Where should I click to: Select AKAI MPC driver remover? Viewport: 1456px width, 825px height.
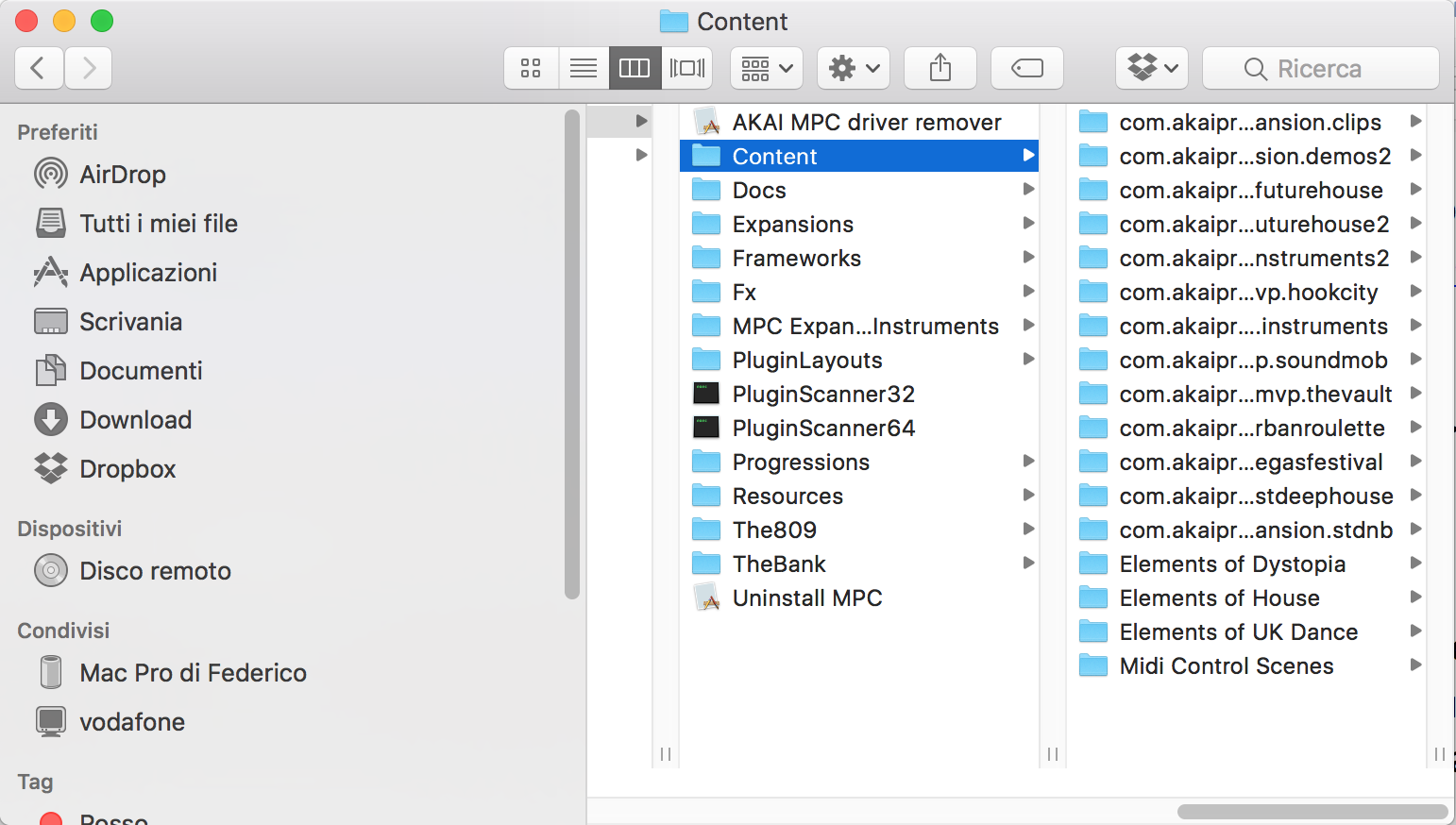pyautogui.click(x=859, y=122)
